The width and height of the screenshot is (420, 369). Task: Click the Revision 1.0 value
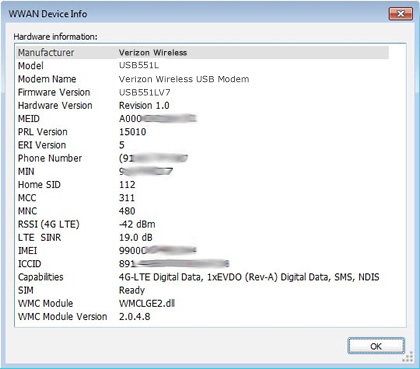click(x=144, y=105)
